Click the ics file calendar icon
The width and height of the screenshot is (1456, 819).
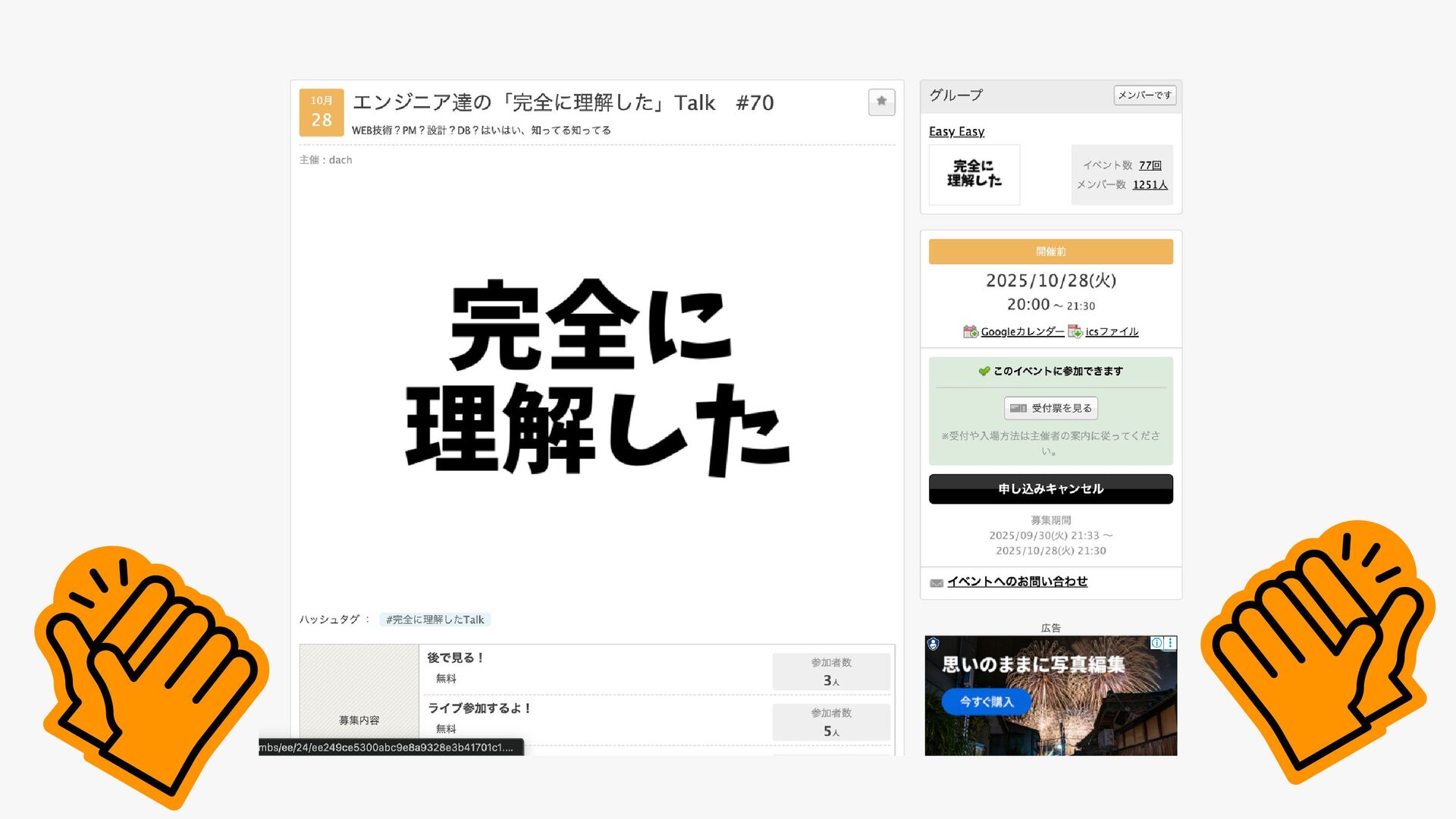tap(1075, 331)
